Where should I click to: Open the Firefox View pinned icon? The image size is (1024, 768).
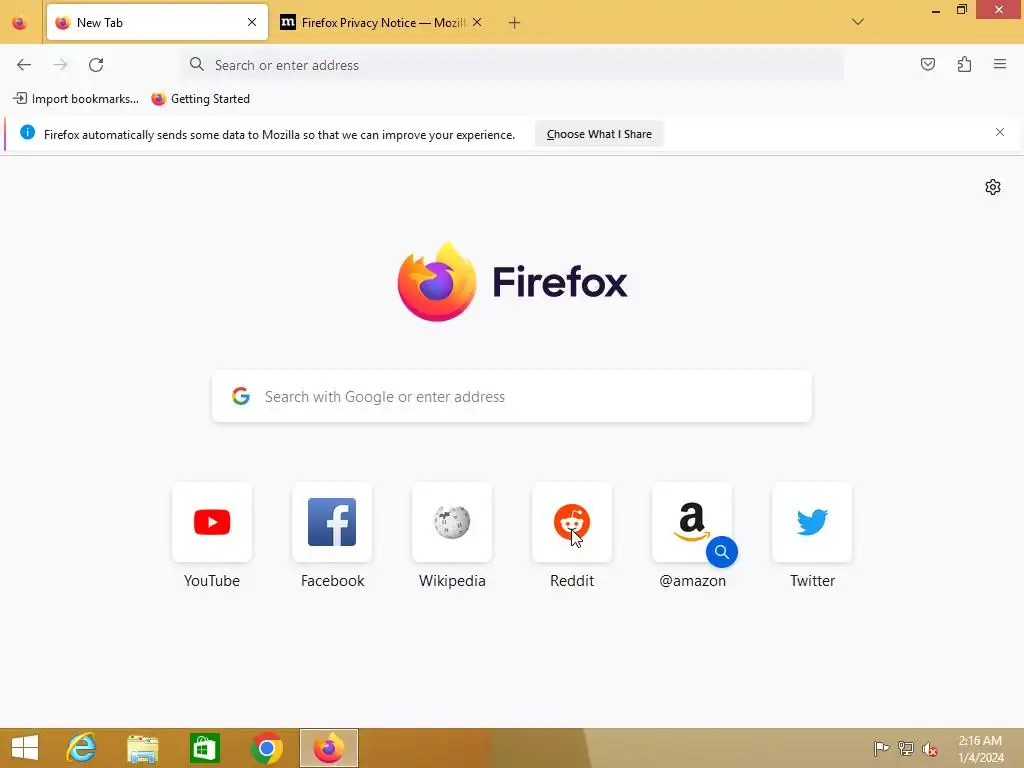(20, 23)
